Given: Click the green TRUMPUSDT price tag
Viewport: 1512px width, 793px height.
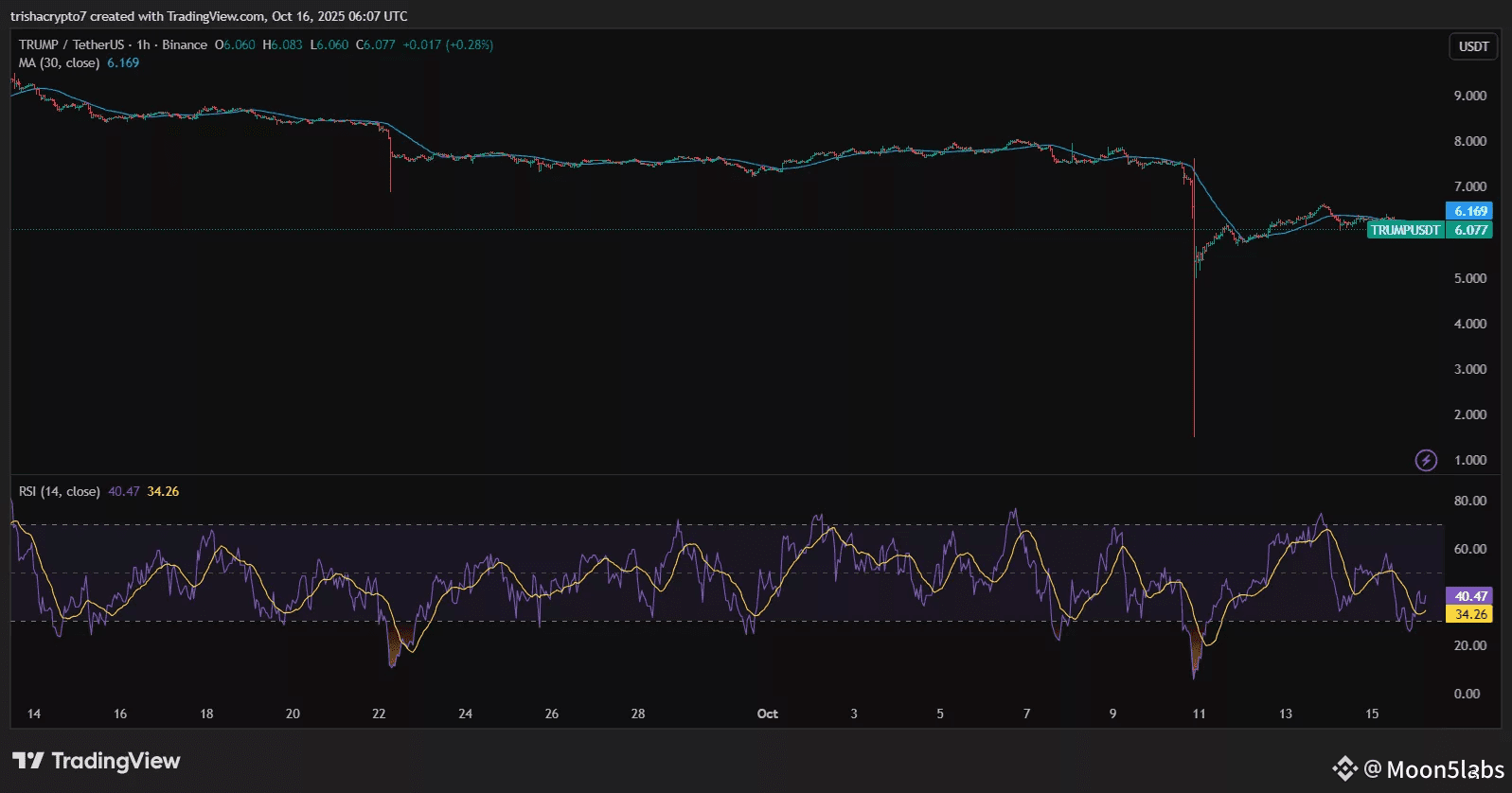Looking at the screenshot, I should [x=1405, y=230].
